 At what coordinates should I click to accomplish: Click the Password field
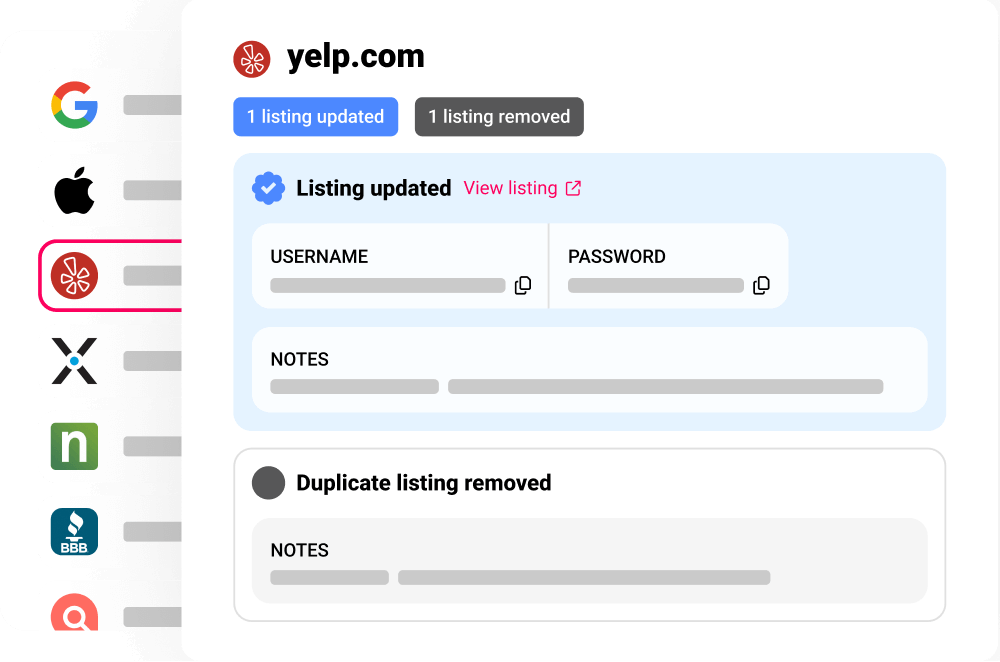[x=655, y=285]
